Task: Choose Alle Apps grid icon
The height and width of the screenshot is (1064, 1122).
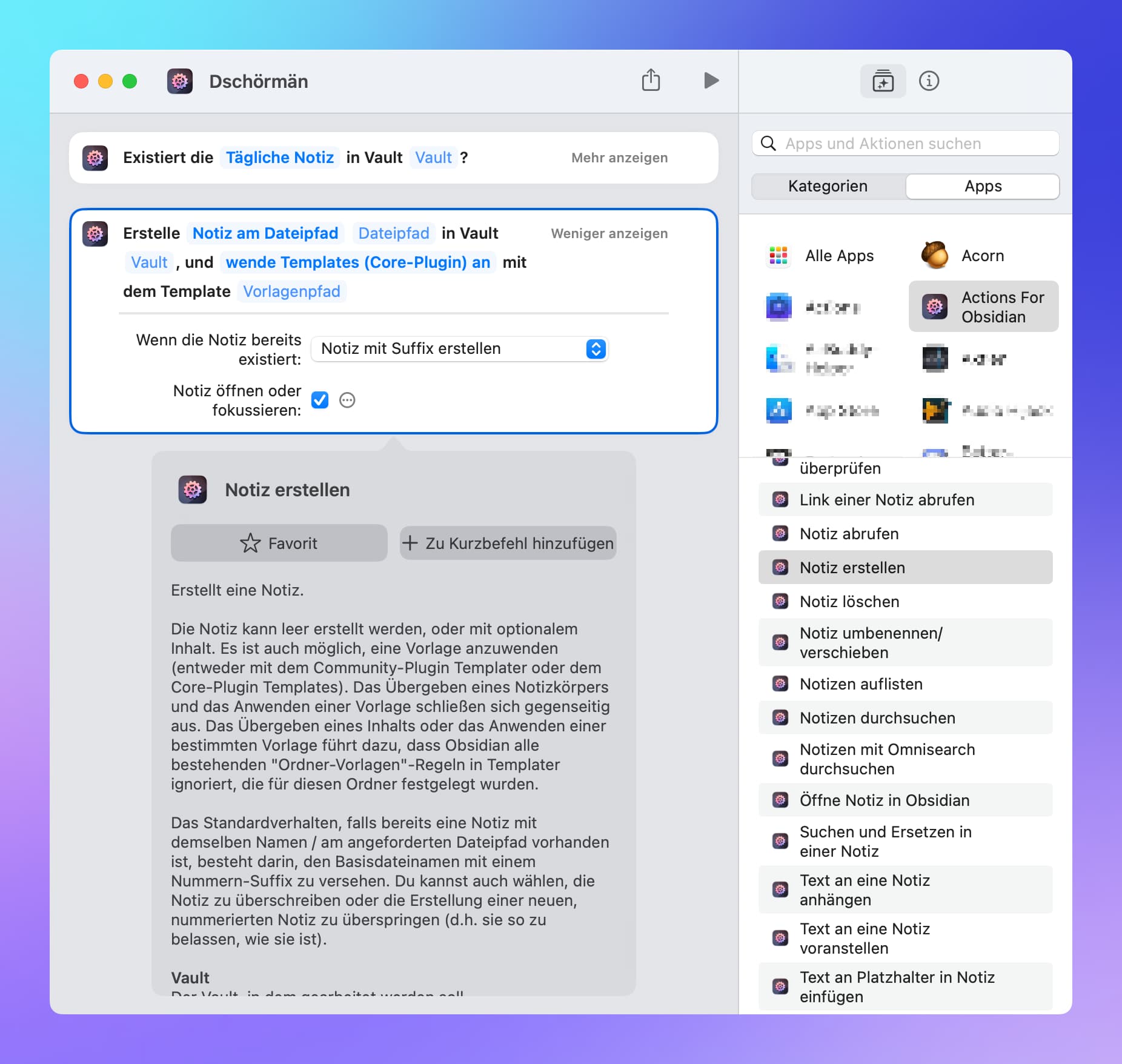Action: pos(778,256)
